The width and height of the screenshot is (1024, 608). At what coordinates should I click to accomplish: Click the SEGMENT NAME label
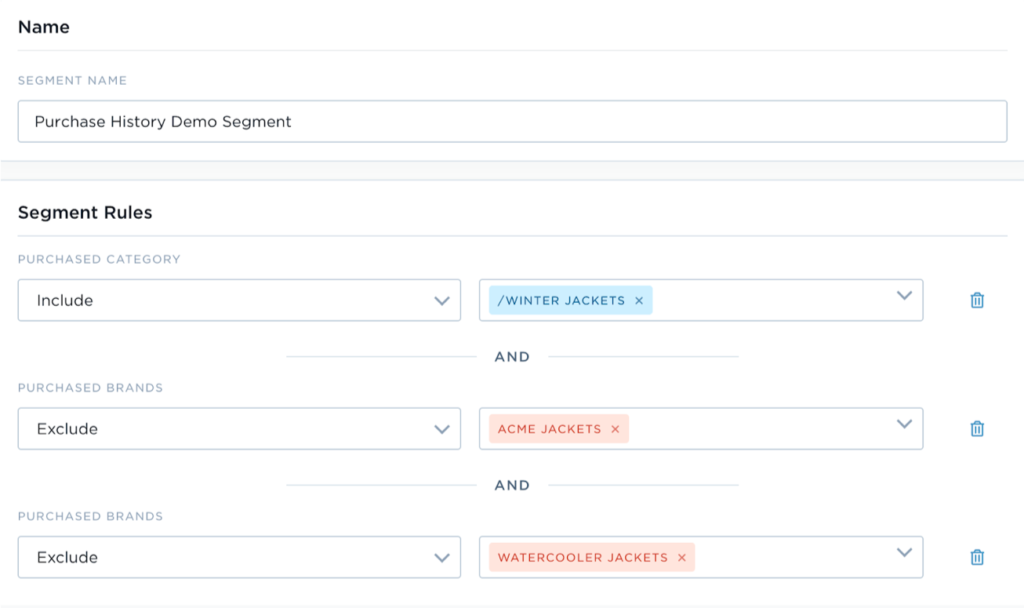pos(72,80)
